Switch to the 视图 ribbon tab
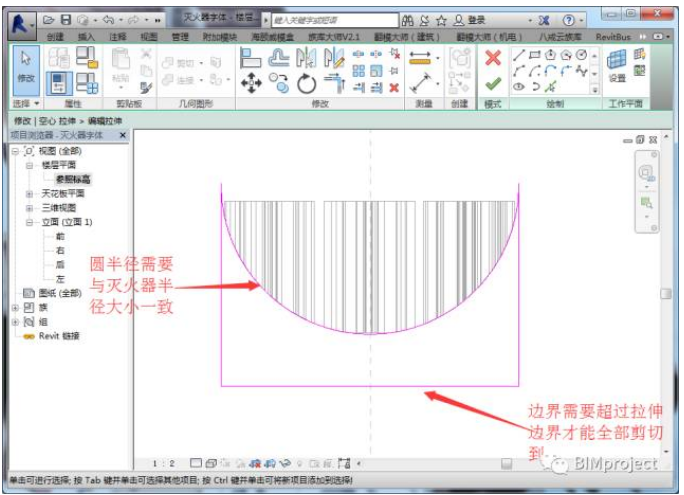The width and height of the screenshot is (684, 495). 148,36
